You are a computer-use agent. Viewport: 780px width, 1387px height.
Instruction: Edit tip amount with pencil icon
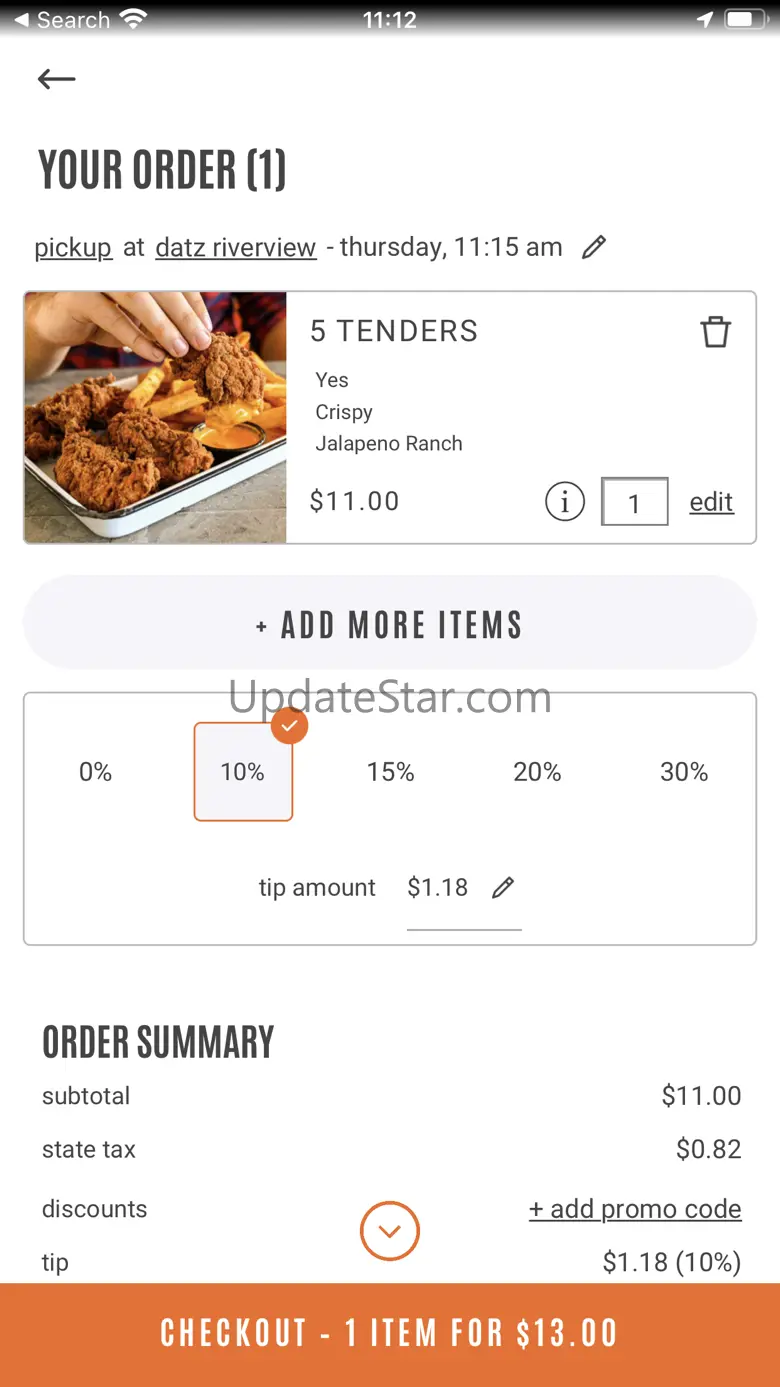(x=503, y=887)
